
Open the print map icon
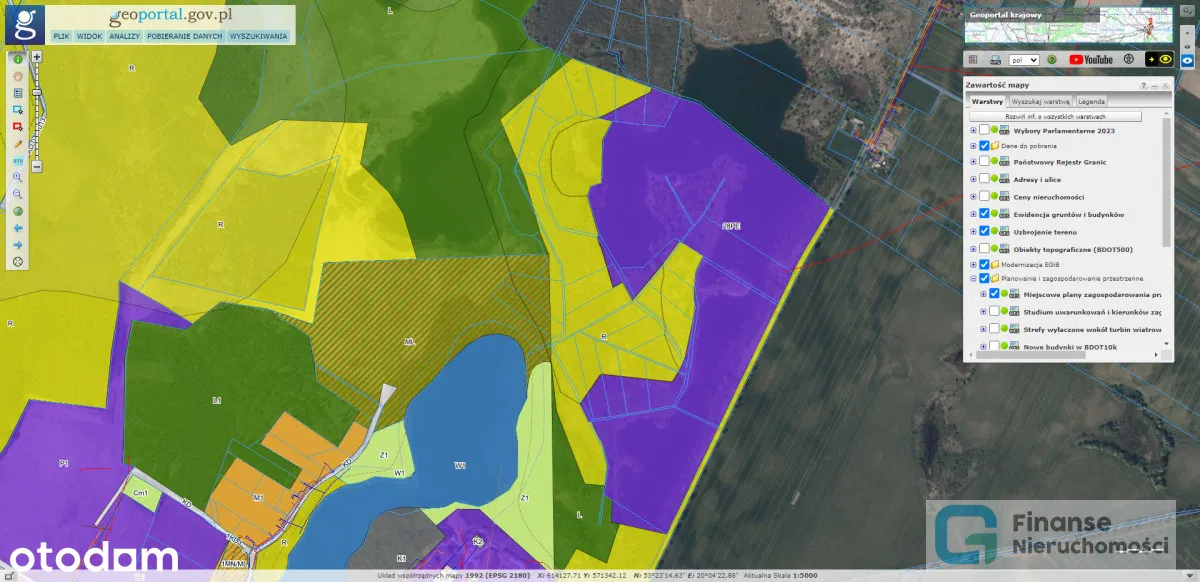[x=995, y=60]
